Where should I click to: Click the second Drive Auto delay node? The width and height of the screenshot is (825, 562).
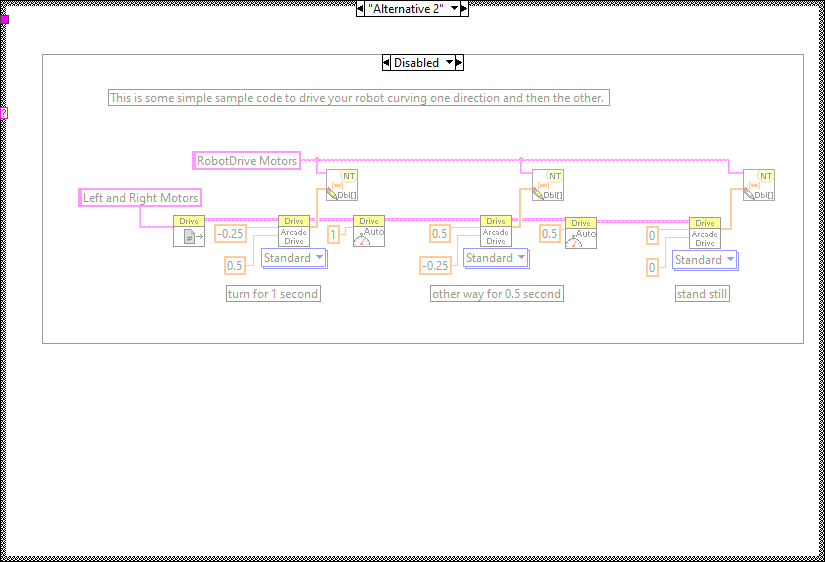pos(581,233)
